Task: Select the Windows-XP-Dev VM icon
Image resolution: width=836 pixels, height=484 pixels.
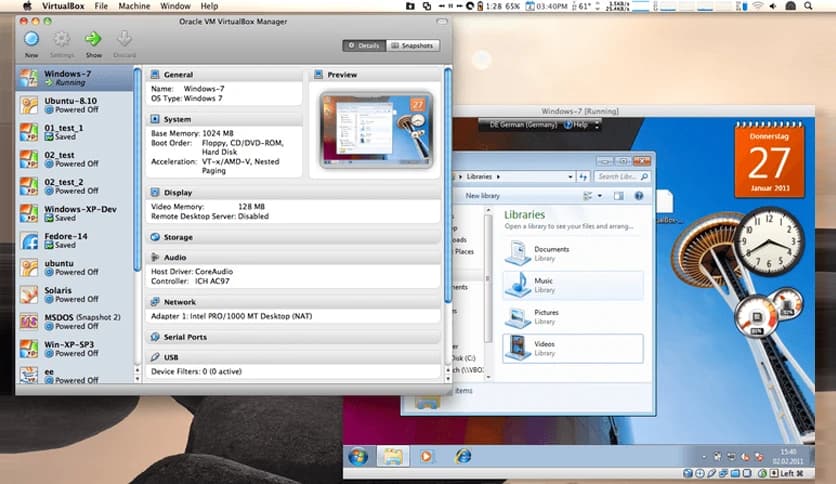Action: (x=29, y=213)
